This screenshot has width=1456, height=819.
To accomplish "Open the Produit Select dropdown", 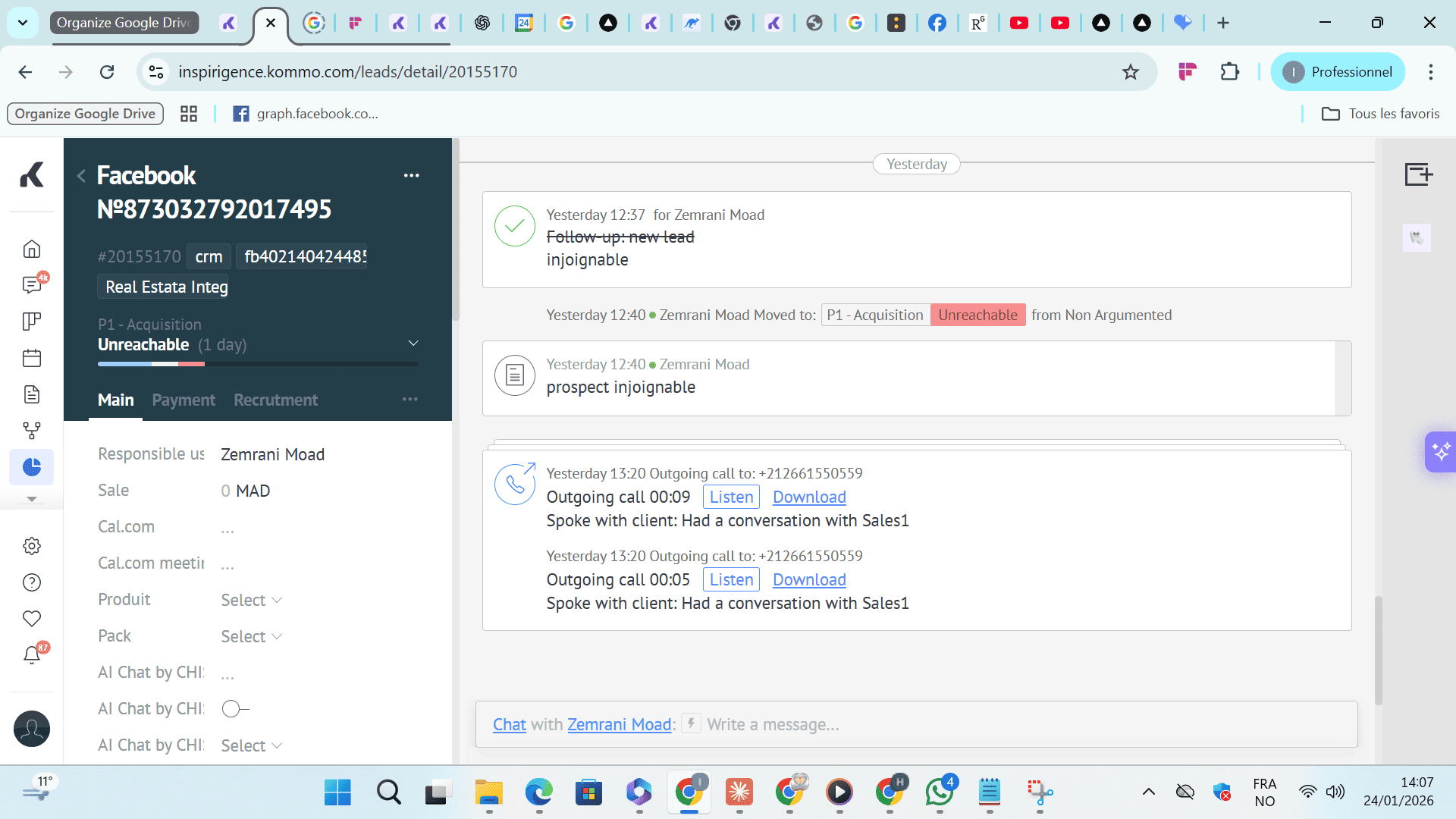I will [251, 600].
